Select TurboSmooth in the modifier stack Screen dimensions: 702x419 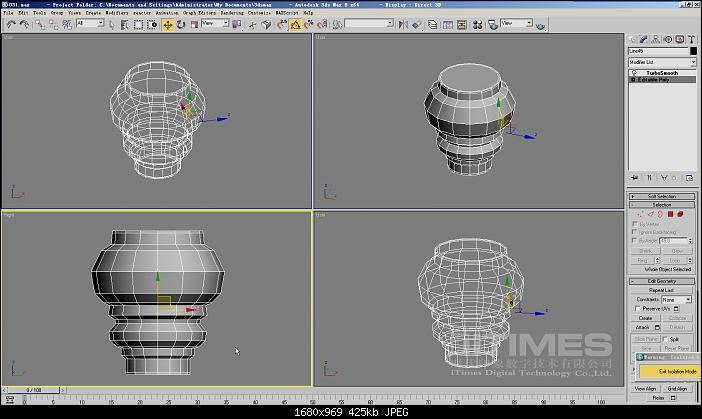(662, 73)
